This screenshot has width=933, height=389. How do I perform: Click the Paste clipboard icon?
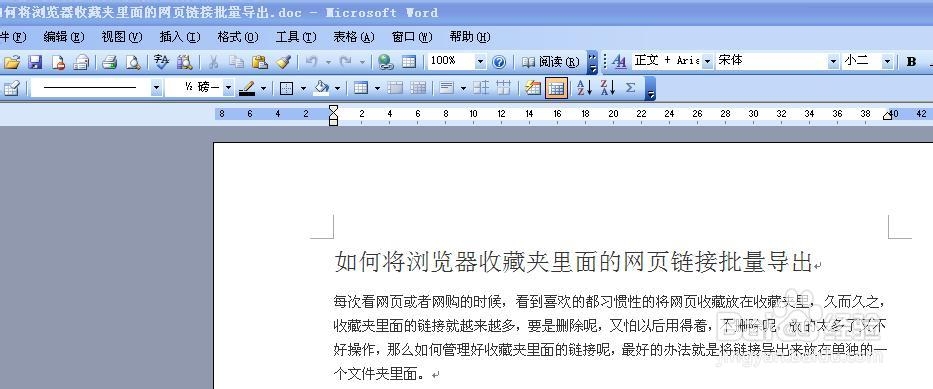coord(259,61)
